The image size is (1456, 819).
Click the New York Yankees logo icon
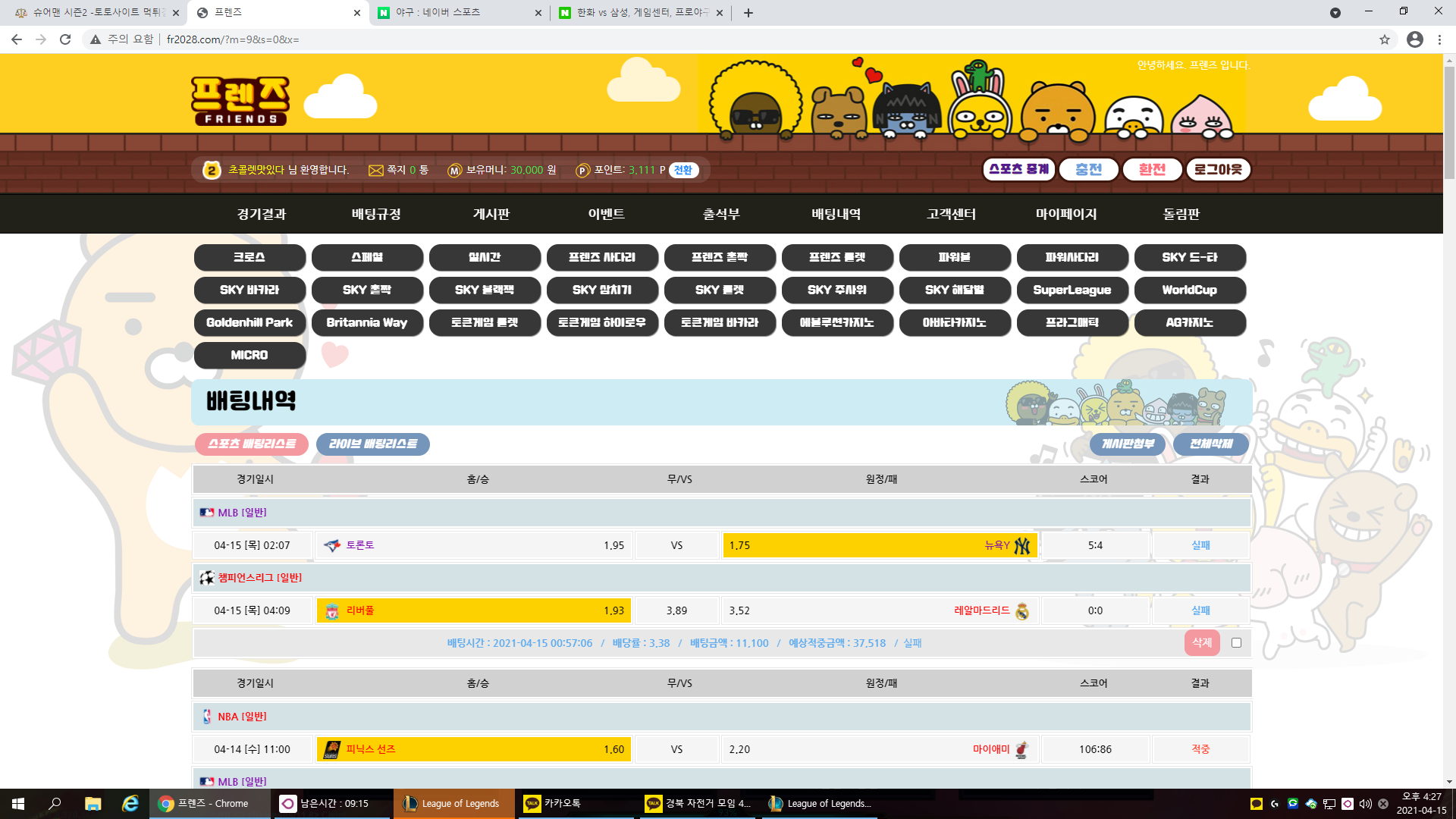(1022, 546)
